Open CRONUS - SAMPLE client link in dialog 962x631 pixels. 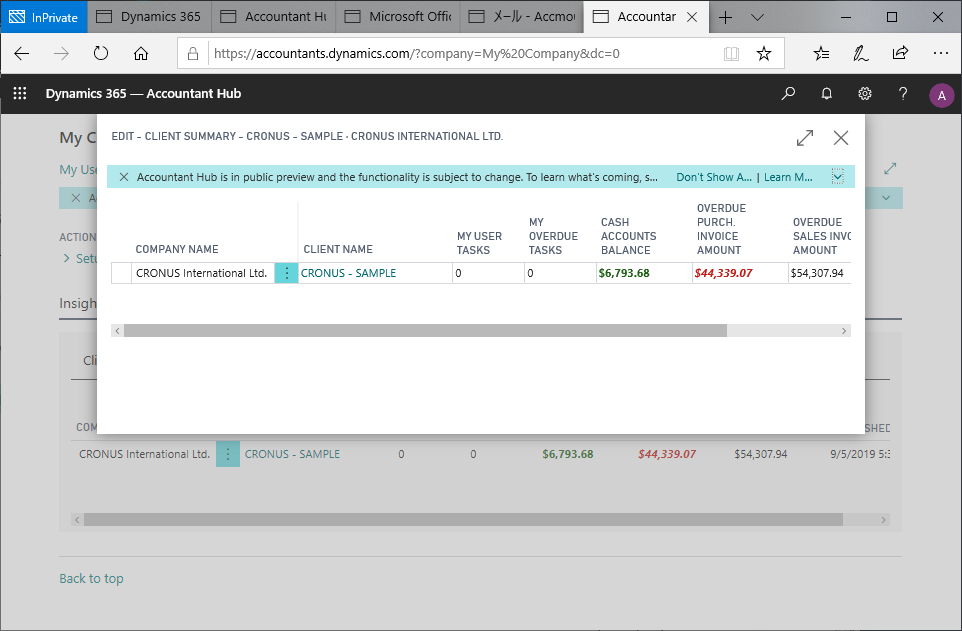[348, 273]
